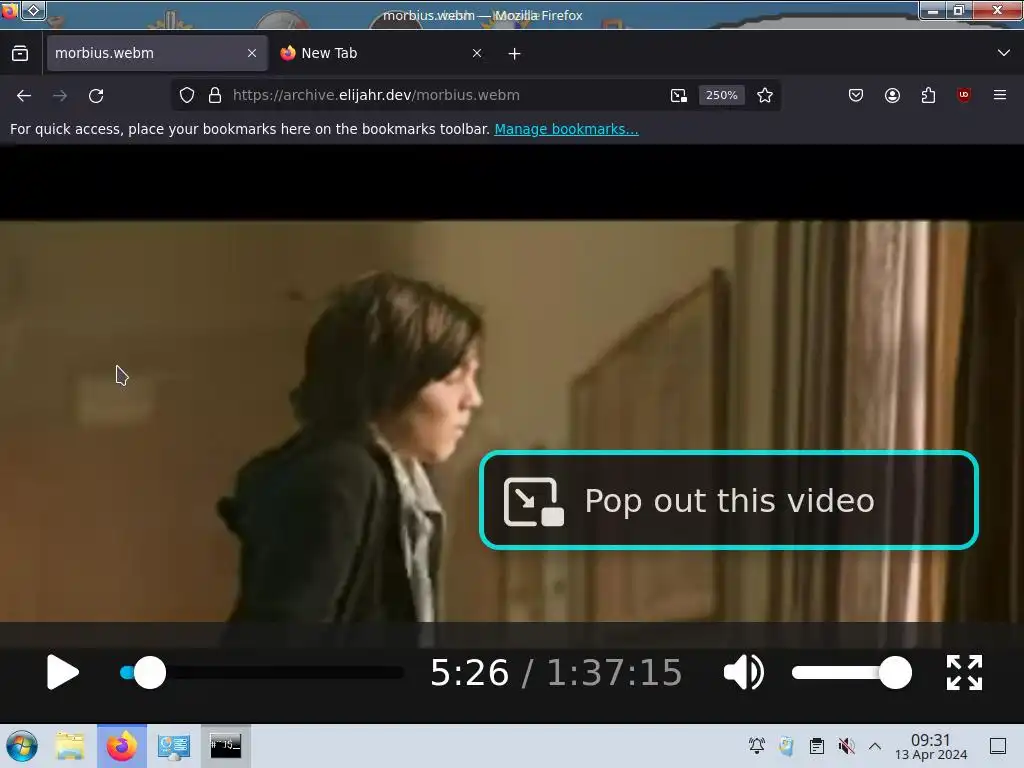The image size is (1024, 768).
Task: Click the Pop out this video button
Action: click(729, 500)
